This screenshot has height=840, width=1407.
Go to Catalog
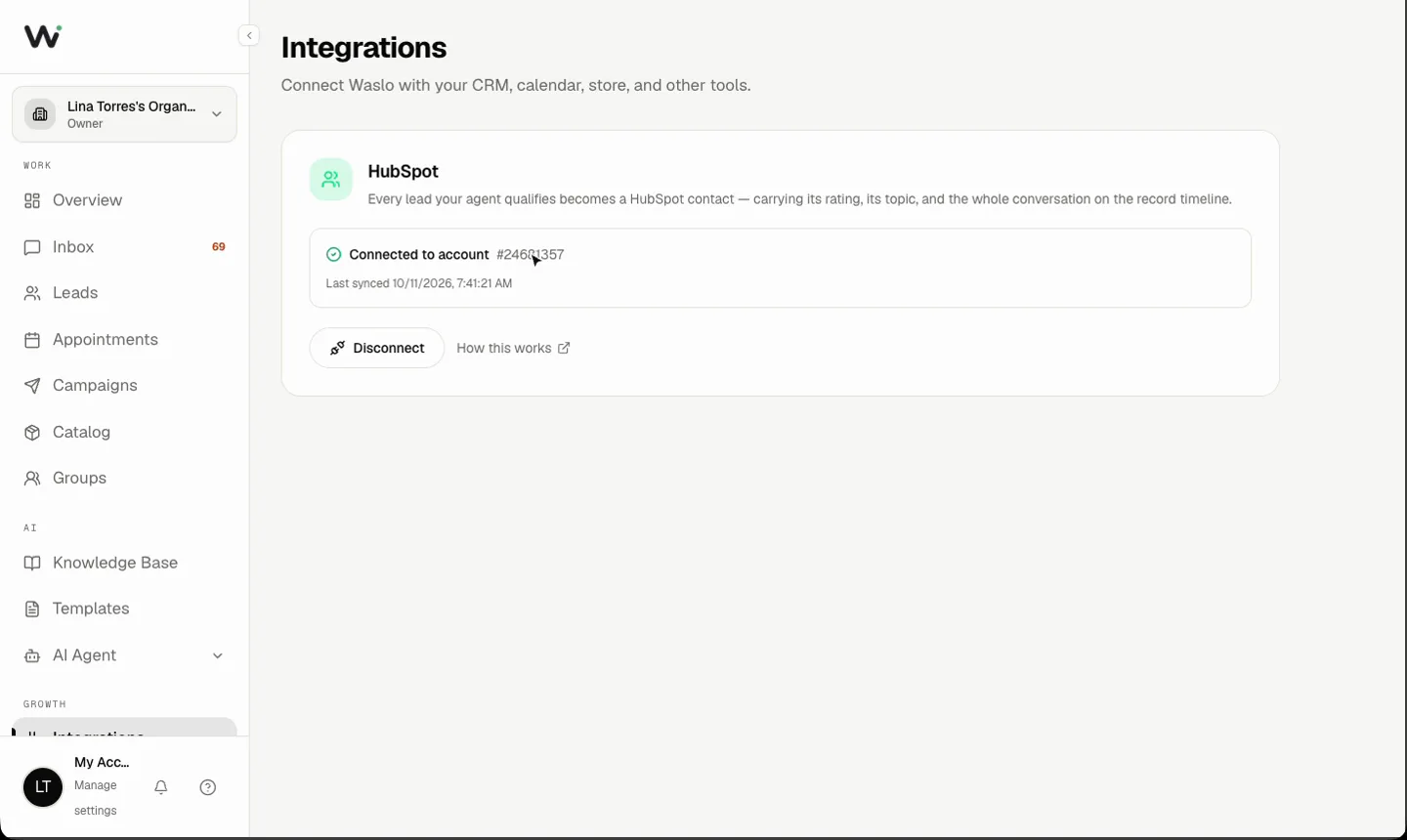click(124, 433)
